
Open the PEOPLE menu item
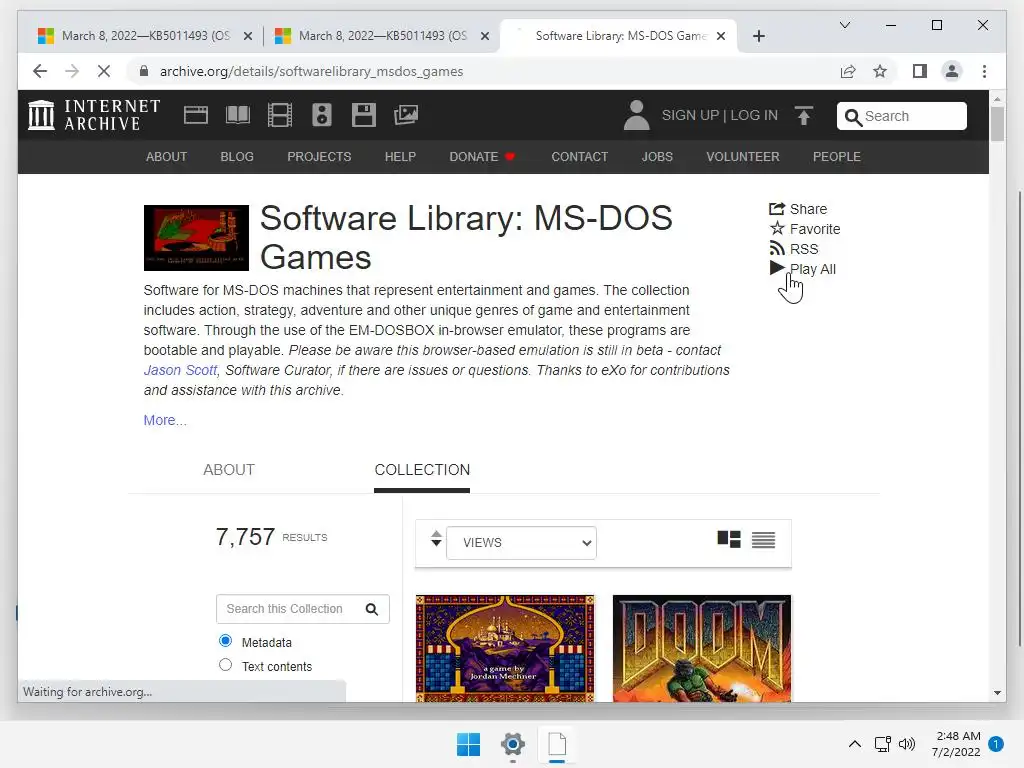click(837, 157)
